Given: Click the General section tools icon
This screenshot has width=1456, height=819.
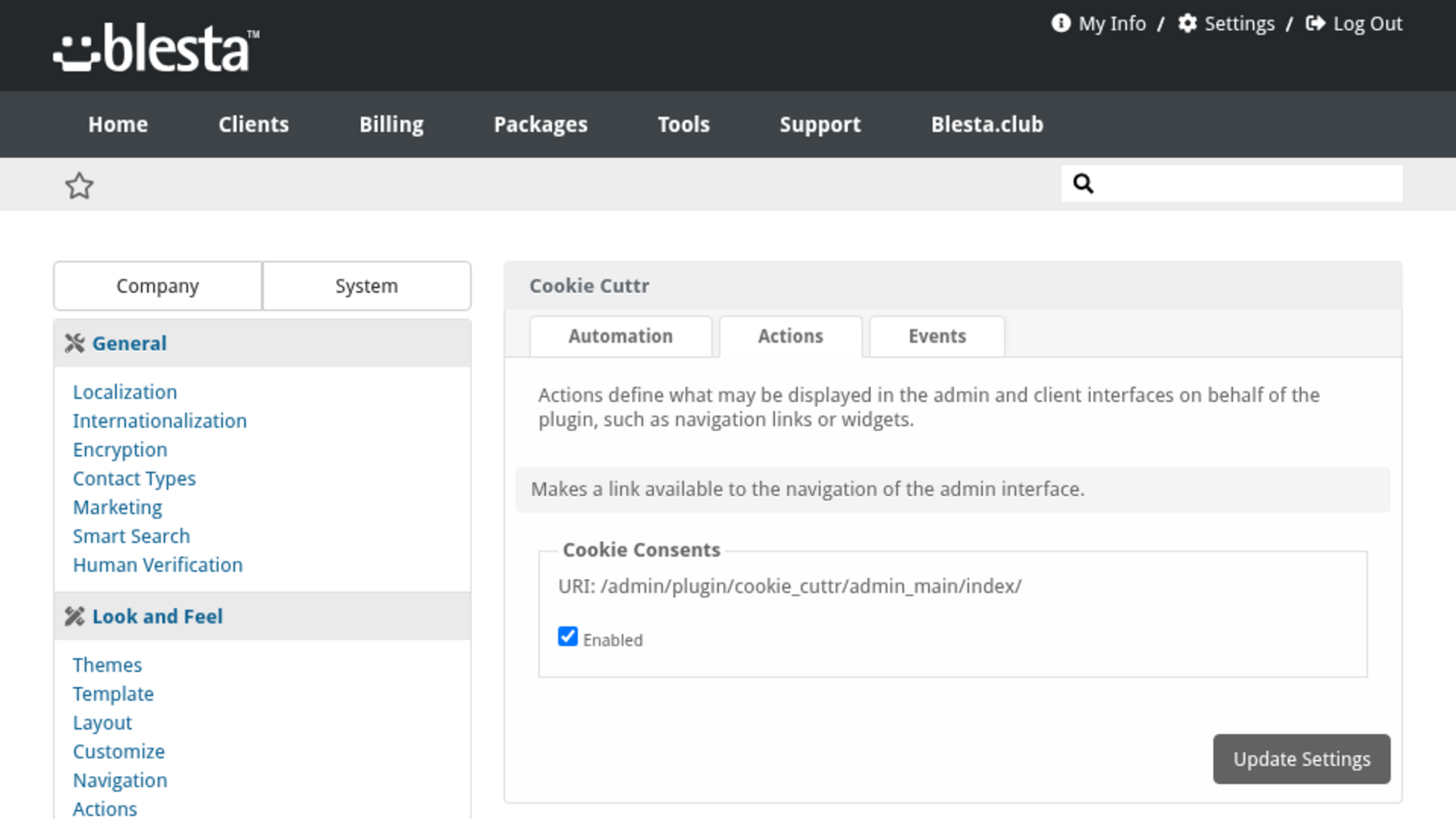Looking at the screenshot, I should pos(74,344).
